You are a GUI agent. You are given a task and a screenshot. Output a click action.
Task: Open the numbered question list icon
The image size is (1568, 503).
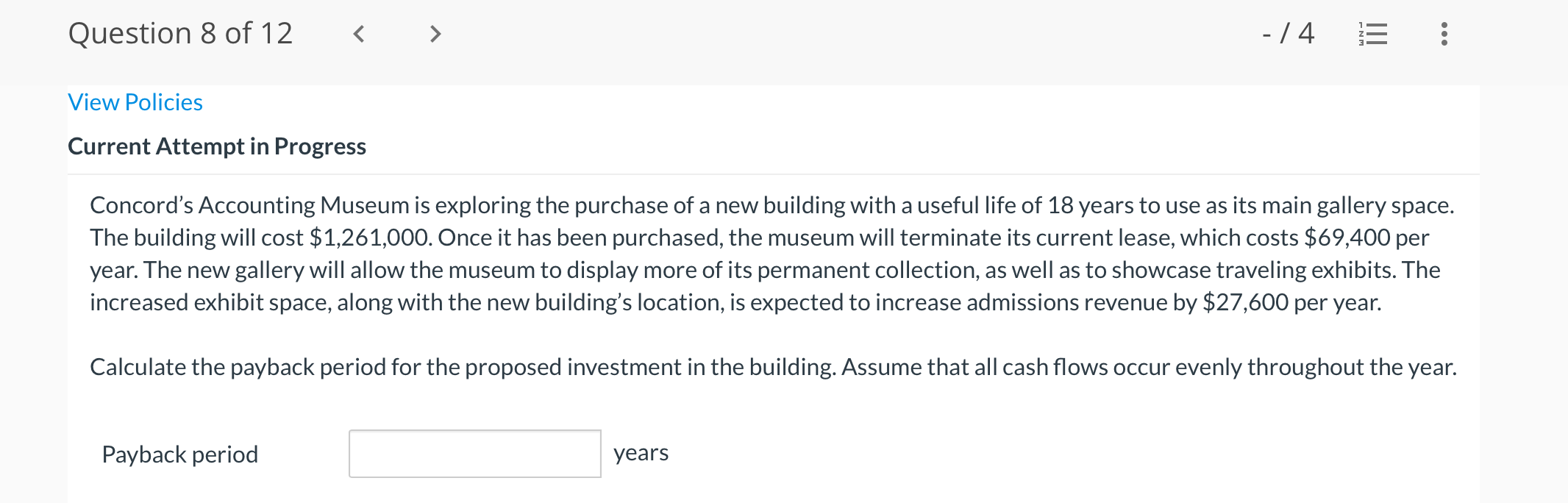[x=1372, y=34]
